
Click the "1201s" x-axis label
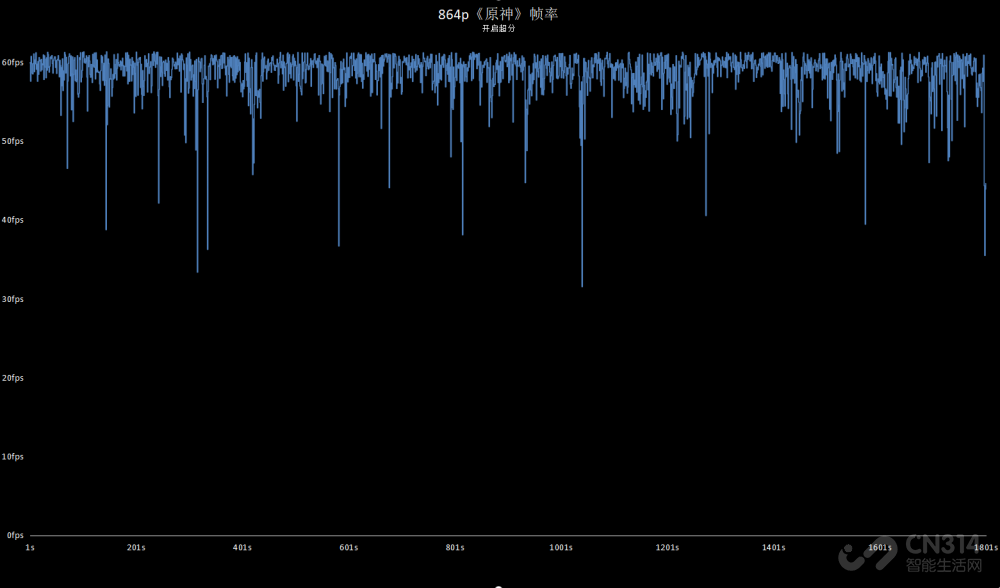click(667, 548)
